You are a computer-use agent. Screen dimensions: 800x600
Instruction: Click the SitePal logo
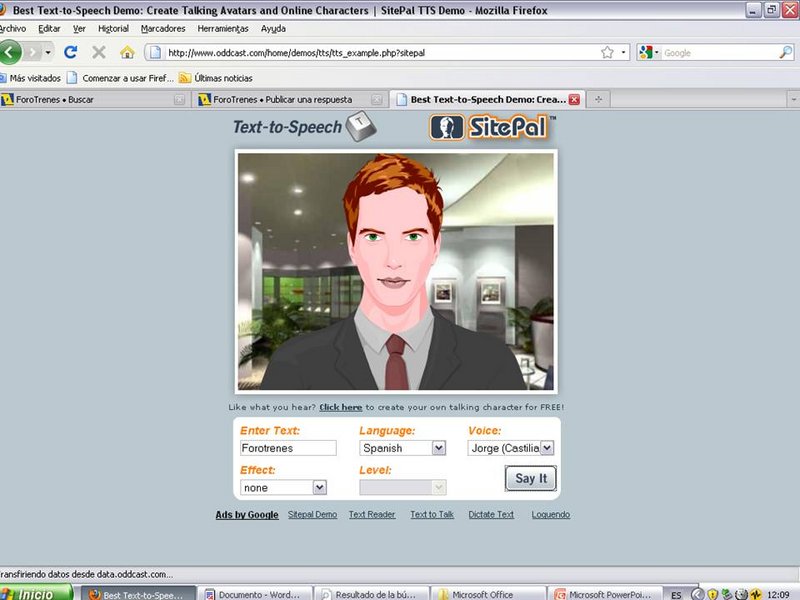tap(492, 127)
